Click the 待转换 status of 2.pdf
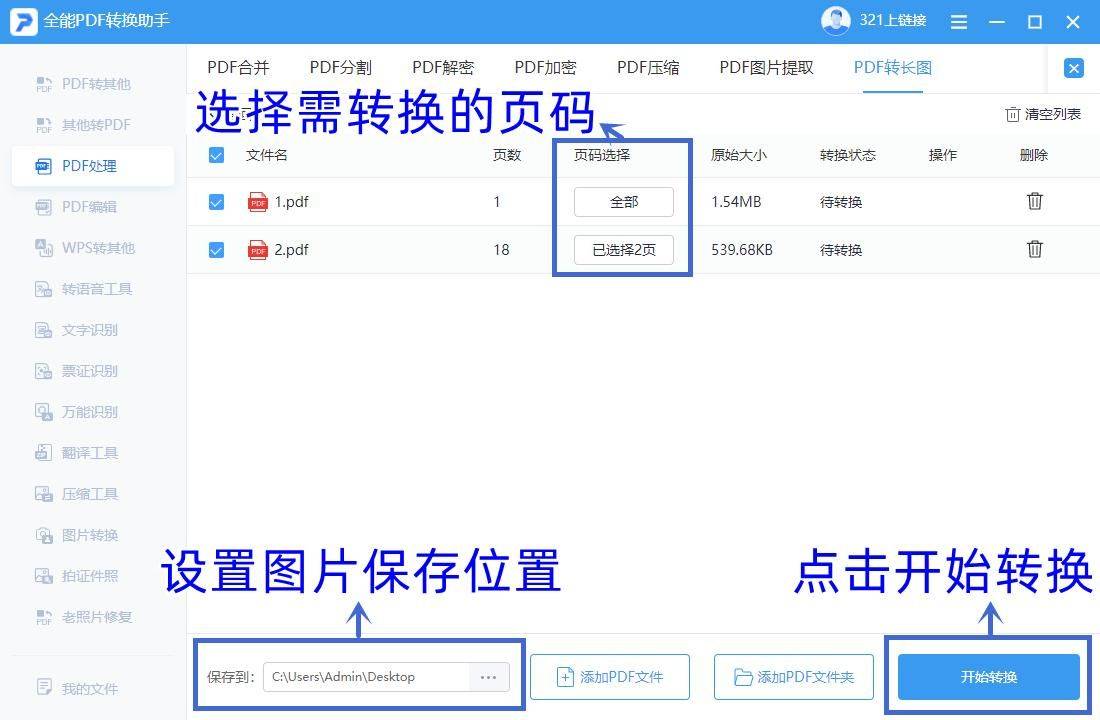 point(840,250)
